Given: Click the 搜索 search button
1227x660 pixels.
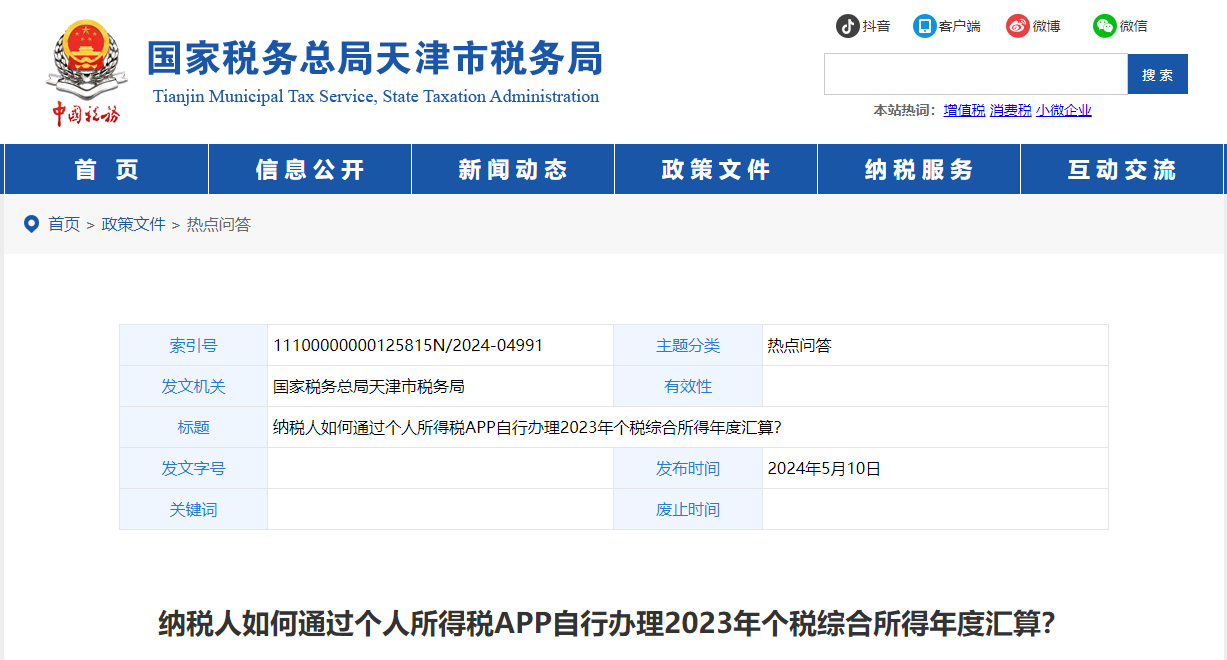Looking at the screenshot, I should [x=1157, y=74].
